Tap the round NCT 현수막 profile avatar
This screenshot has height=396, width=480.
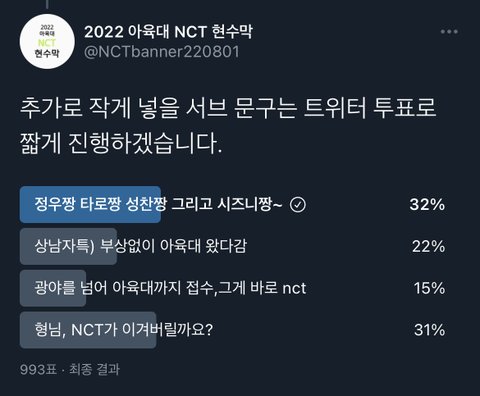coord(47,42)
